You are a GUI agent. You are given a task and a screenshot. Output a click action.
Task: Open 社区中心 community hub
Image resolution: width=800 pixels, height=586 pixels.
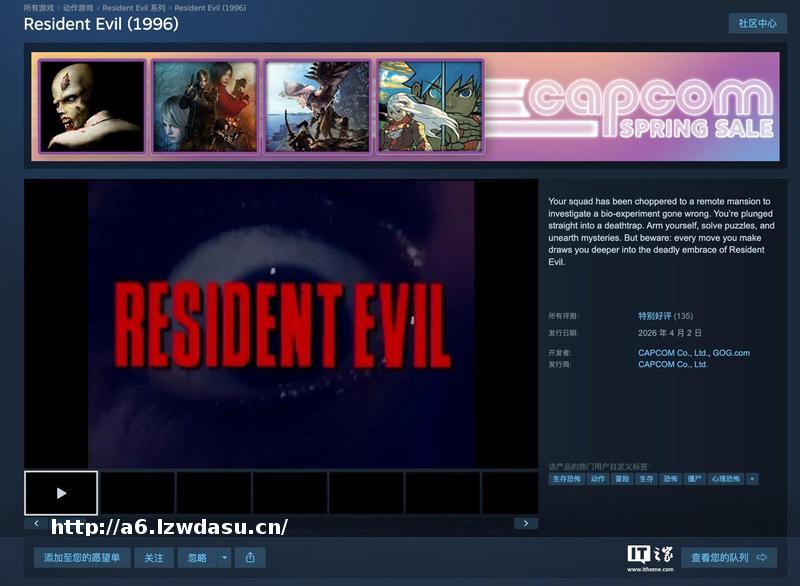point(757,23)
